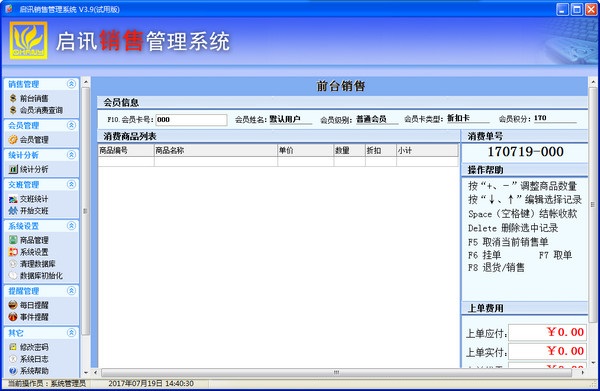Click the 商品管理 icon
The width and height of the screenshot is (600, 391).
[13, 240]
